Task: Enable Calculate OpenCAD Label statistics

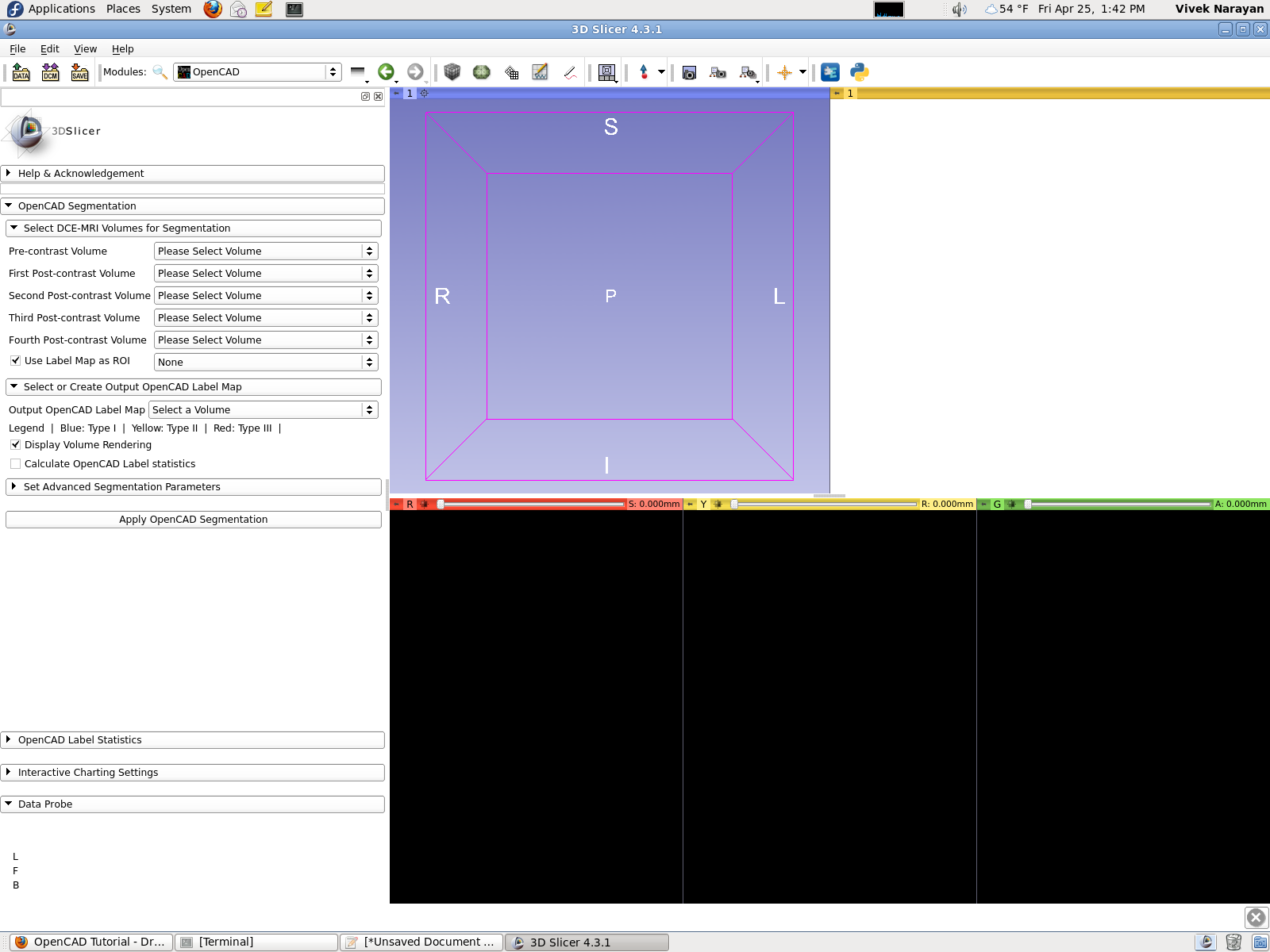Action: 15,464
